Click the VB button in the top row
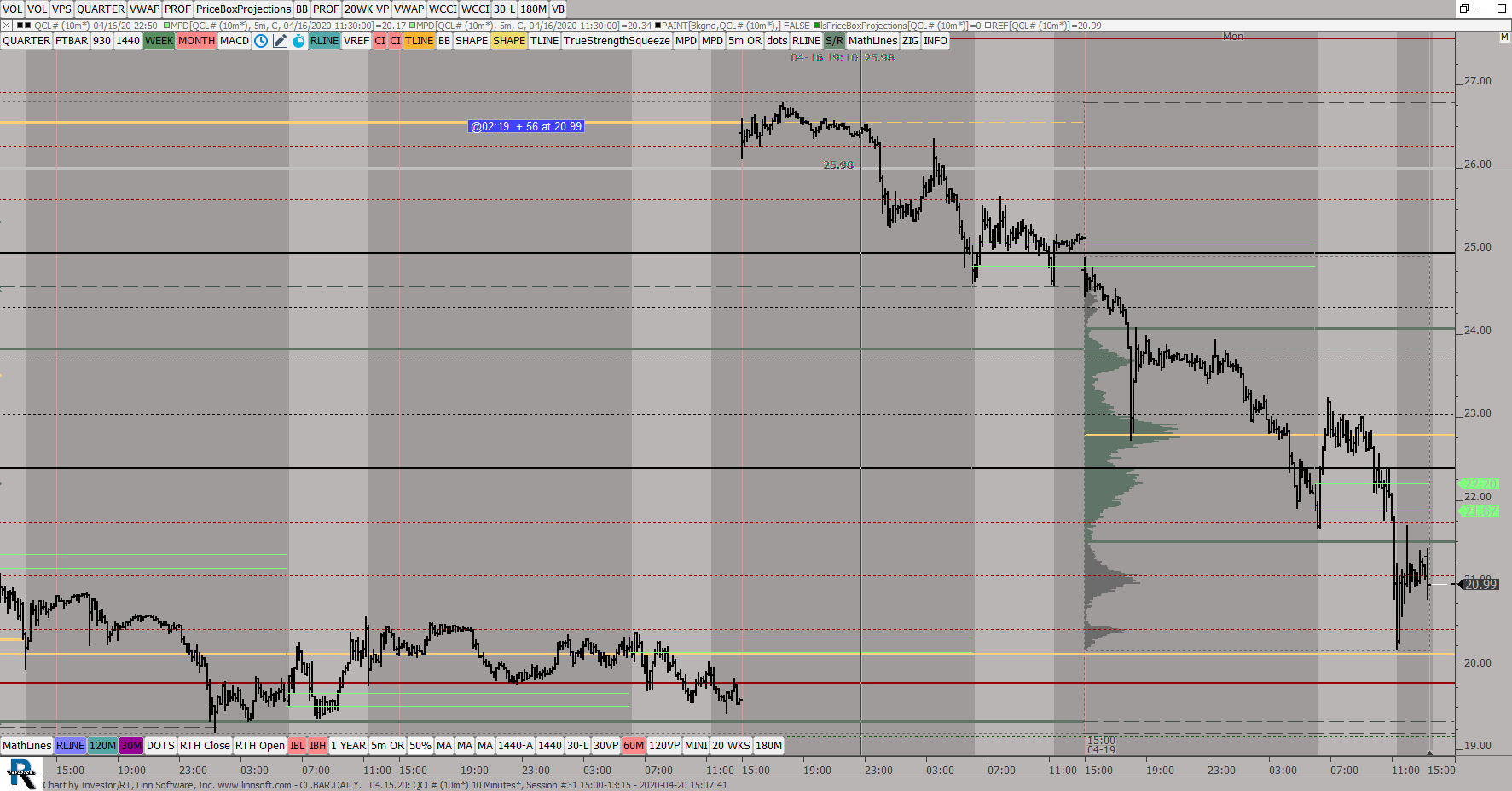 pos(558,9)
